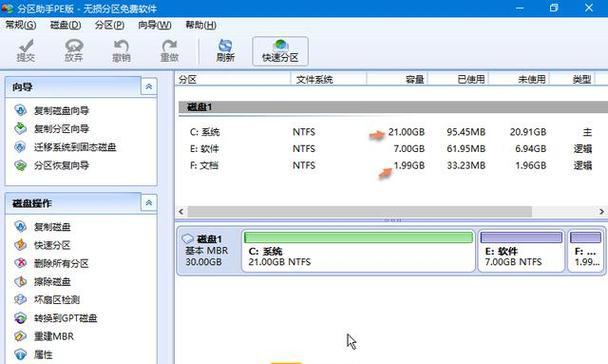Click the 分区恢复向导 icon
608x364 pixels.
(20, 165)
